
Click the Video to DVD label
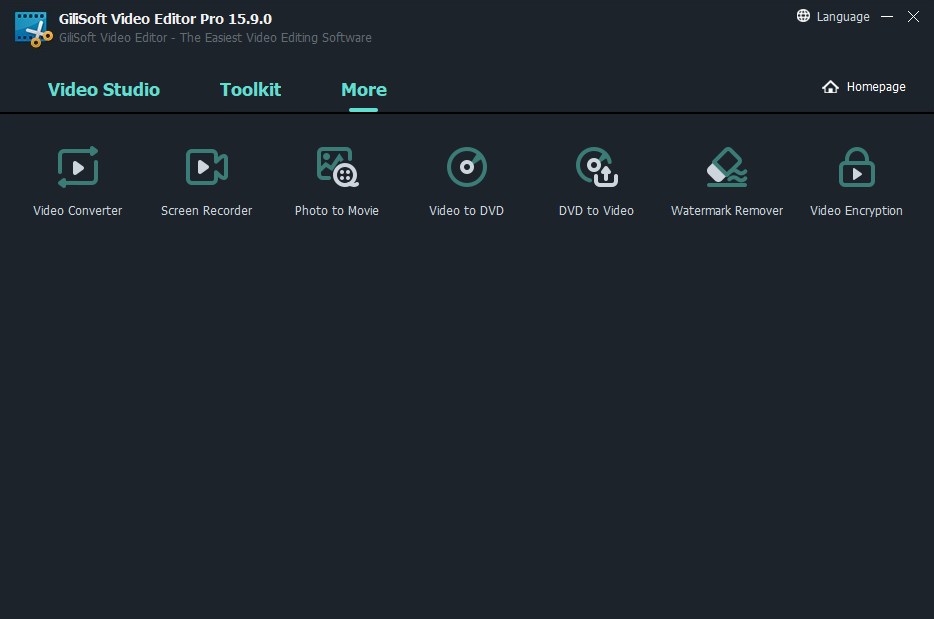point(466,210)
